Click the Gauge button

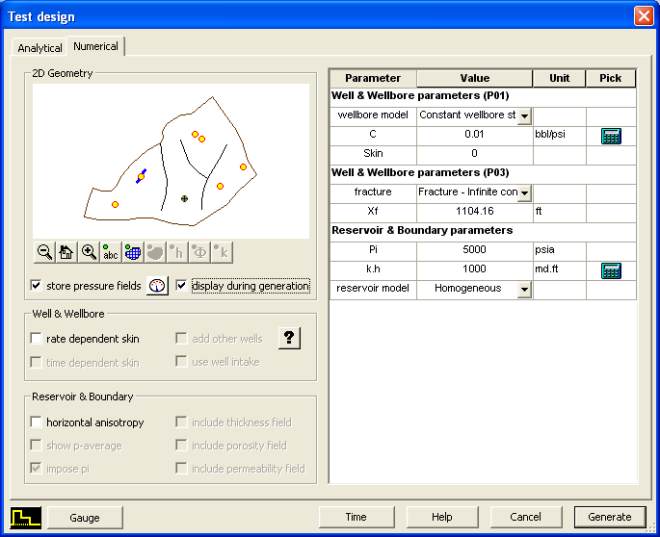click(x=85, y=517)
